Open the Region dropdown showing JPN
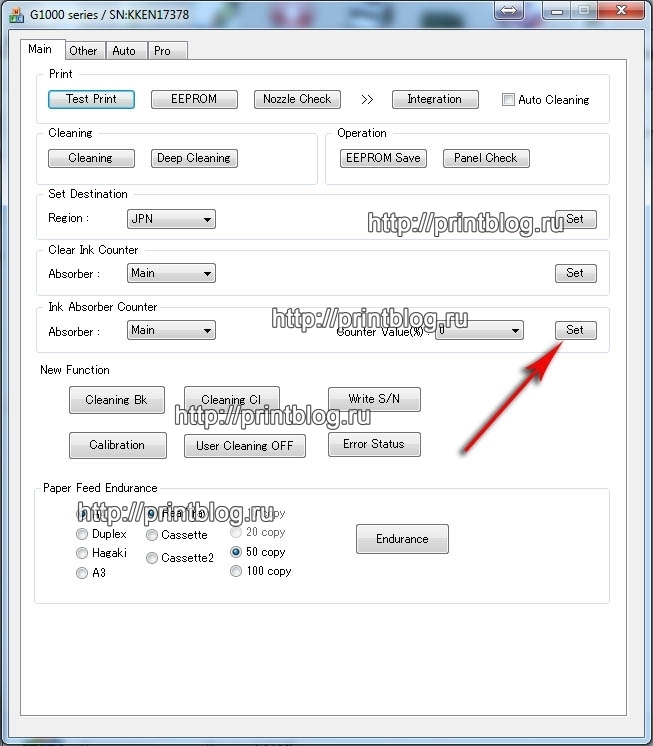The height and width of the screenshot is (746, 653). pos(172,219)
